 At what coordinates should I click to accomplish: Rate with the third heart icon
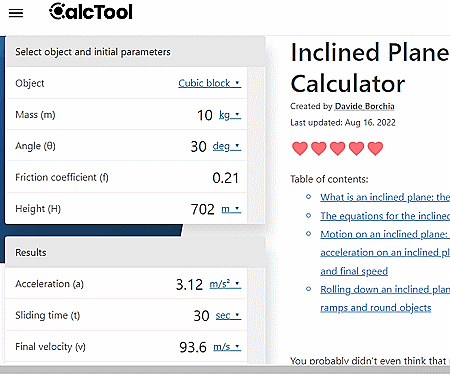point(337,148)
